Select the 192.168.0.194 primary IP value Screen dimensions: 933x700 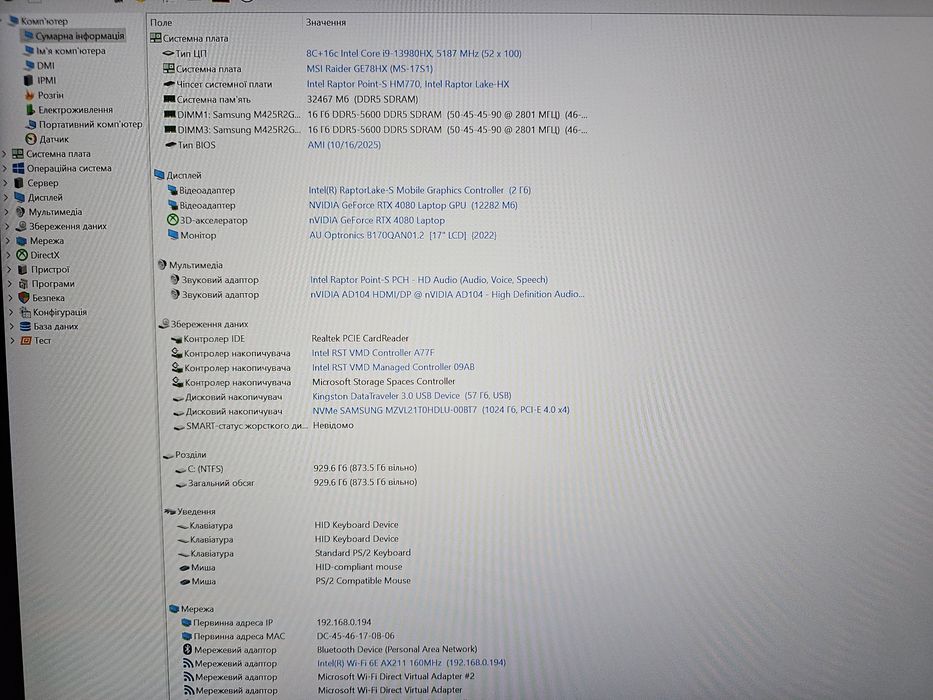click(x=344, y=622)
